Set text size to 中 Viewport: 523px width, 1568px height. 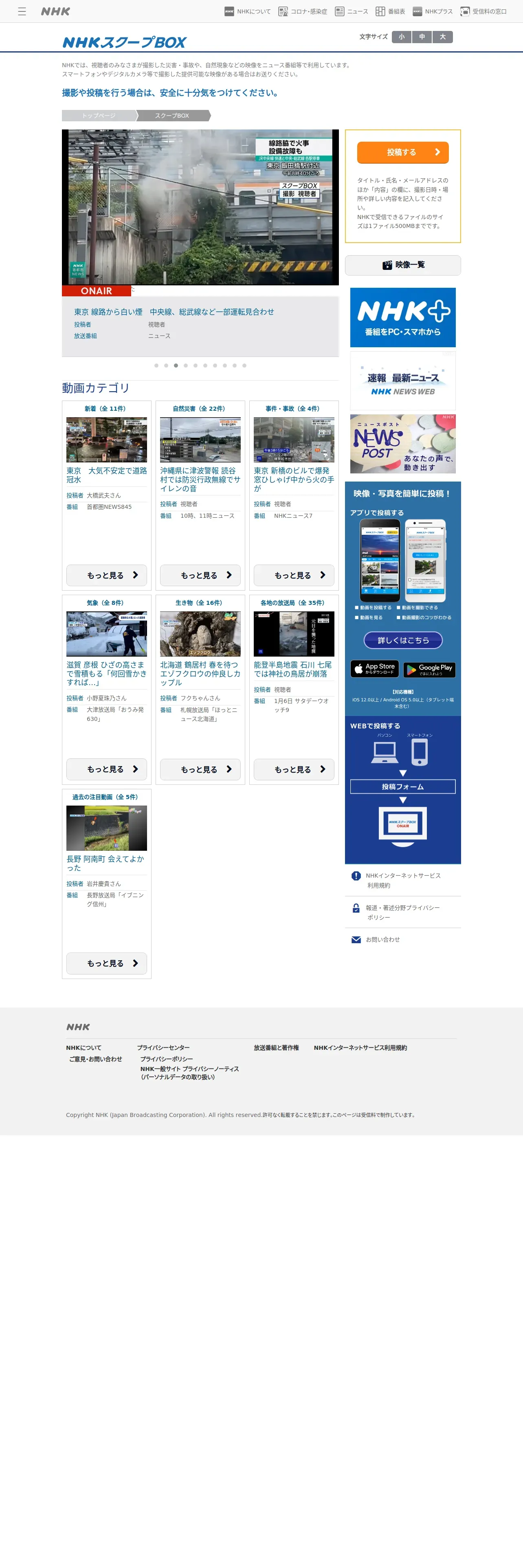[422, 37]
